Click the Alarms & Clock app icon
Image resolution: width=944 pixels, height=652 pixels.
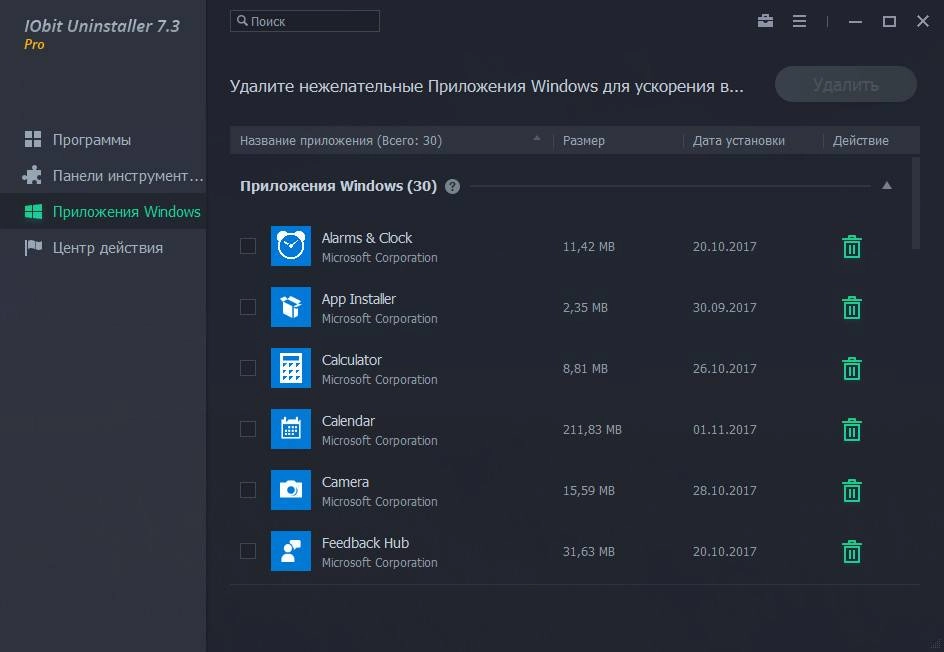(x=291, y=246)
